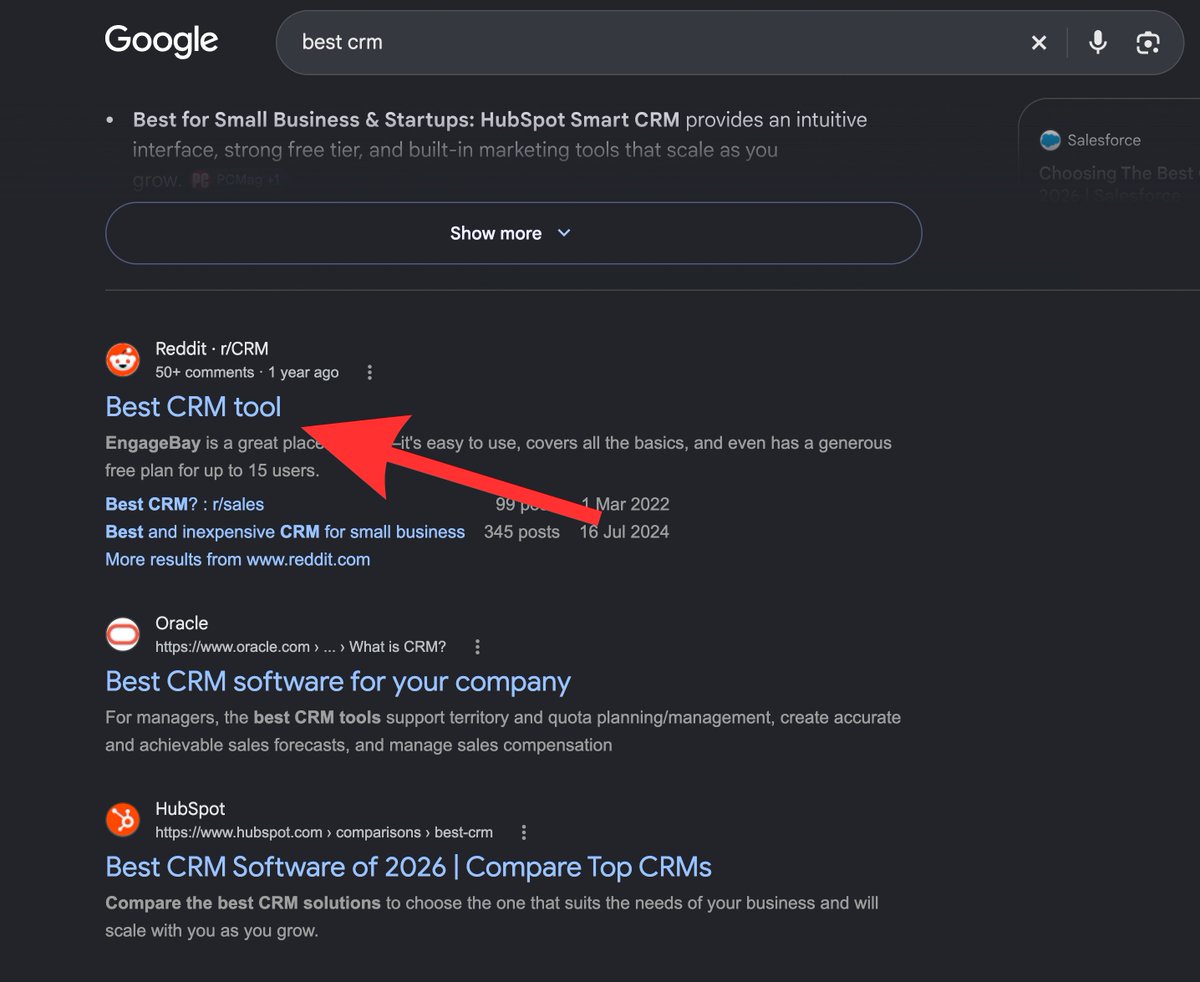The height and width of the screenshot is (982, 1200).
Task: Click the "Reddit · r/CRM" source name
Action: coord(212,348)
